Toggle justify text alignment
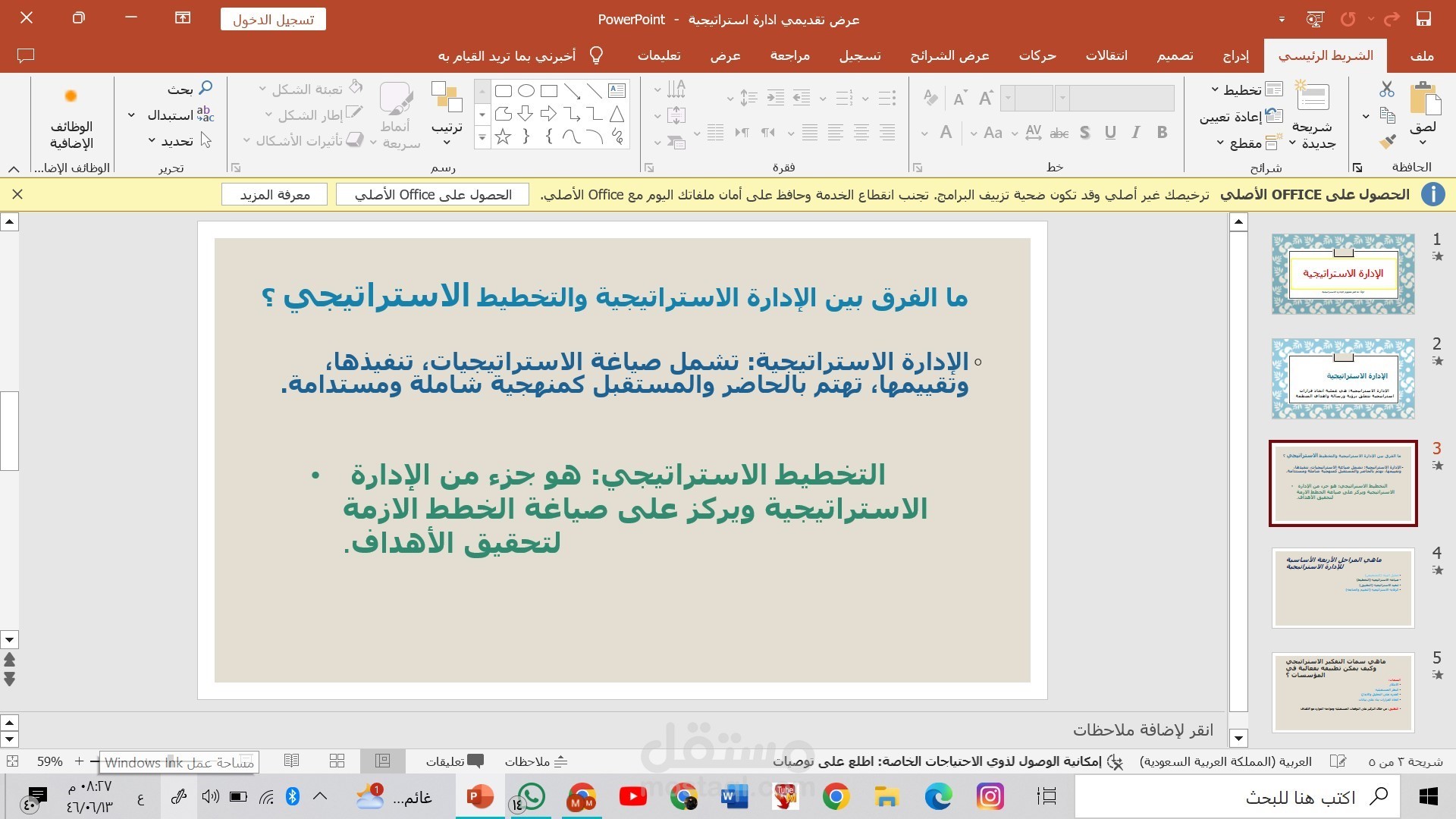1456x819 pixels. [810, 133]
